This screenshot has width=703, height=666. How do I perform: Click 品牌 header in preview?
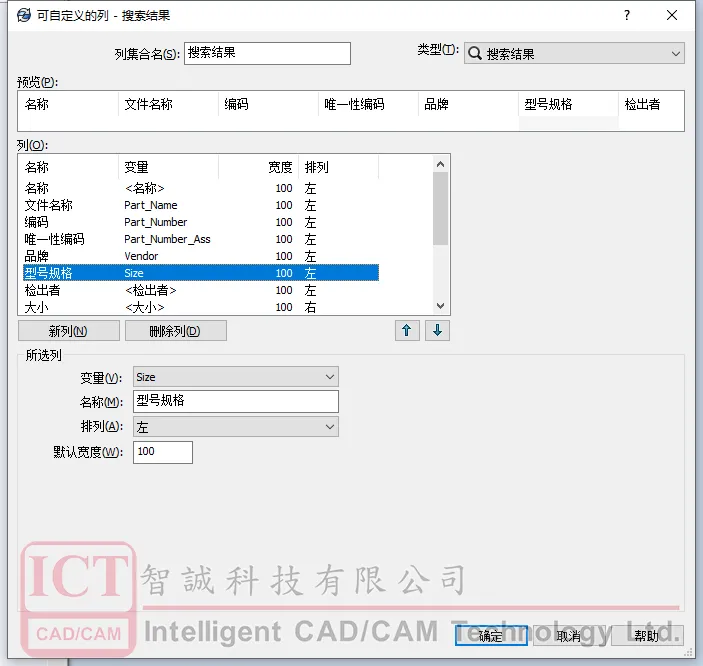coord(469,104)
